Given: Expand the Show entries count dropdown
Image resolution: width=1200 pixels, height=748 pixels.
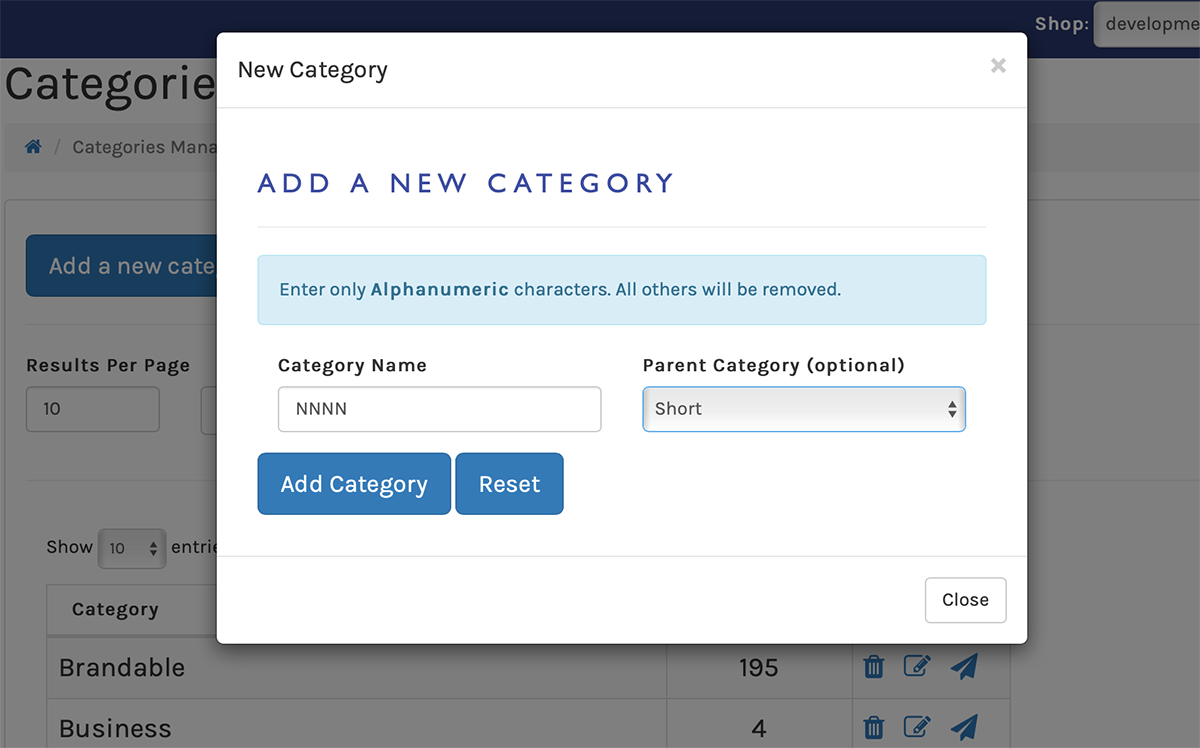Looking at the screenshot, I should click(132, 548).
